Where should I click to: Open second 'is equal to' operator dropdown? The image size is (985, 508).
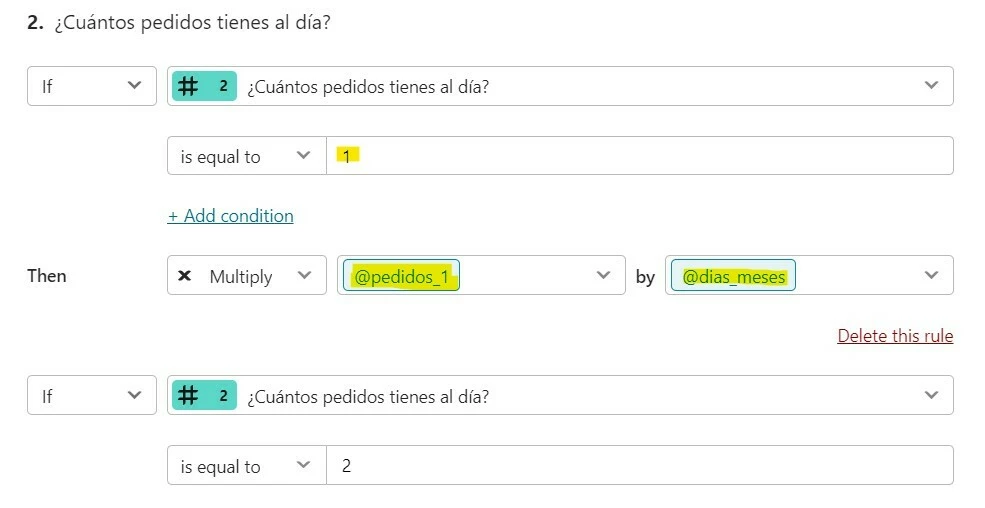246,466
